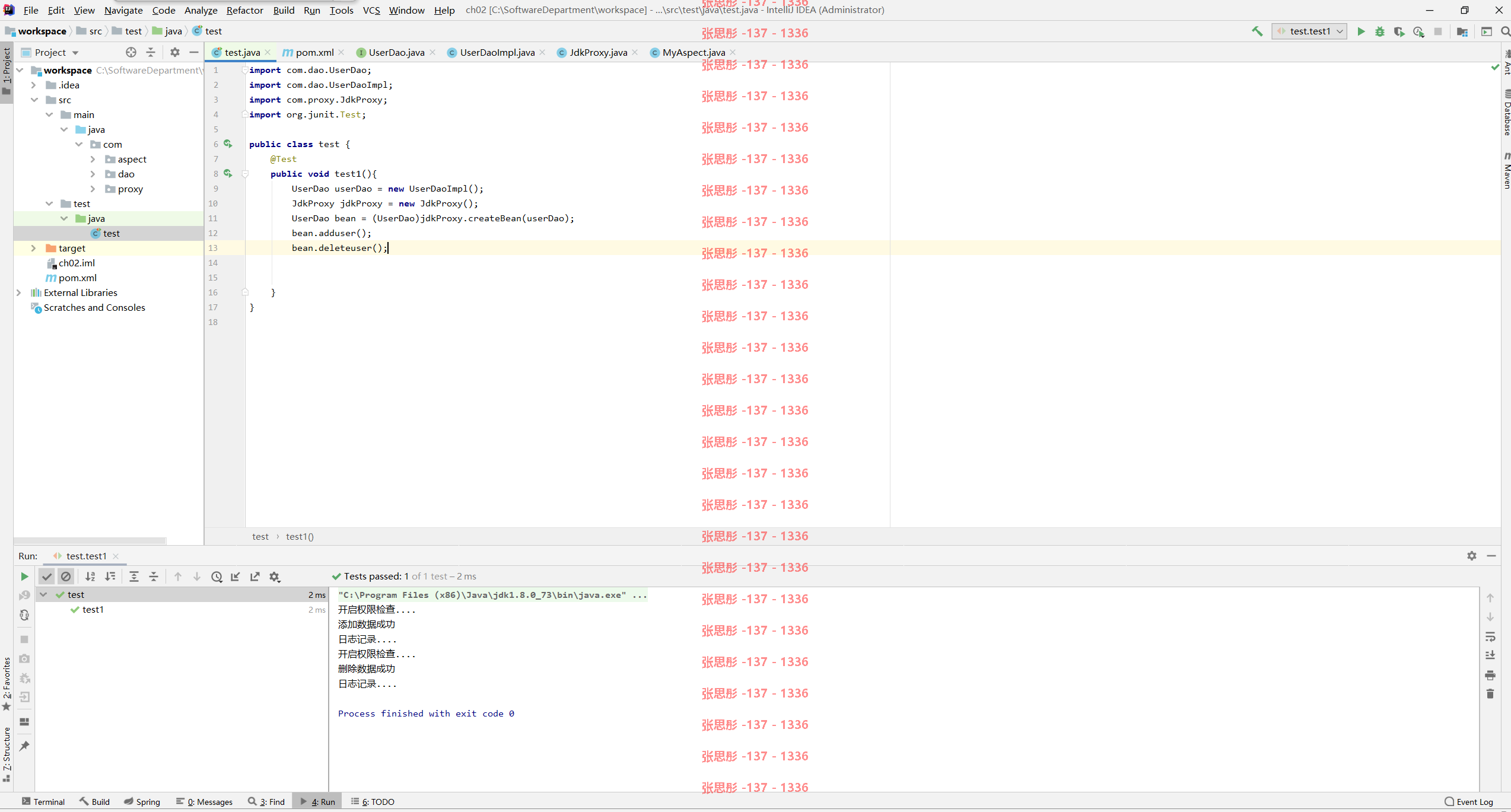Toggle the 1: Project tool window stripe
The image size is (1511, 812).
tap(7, 71)
